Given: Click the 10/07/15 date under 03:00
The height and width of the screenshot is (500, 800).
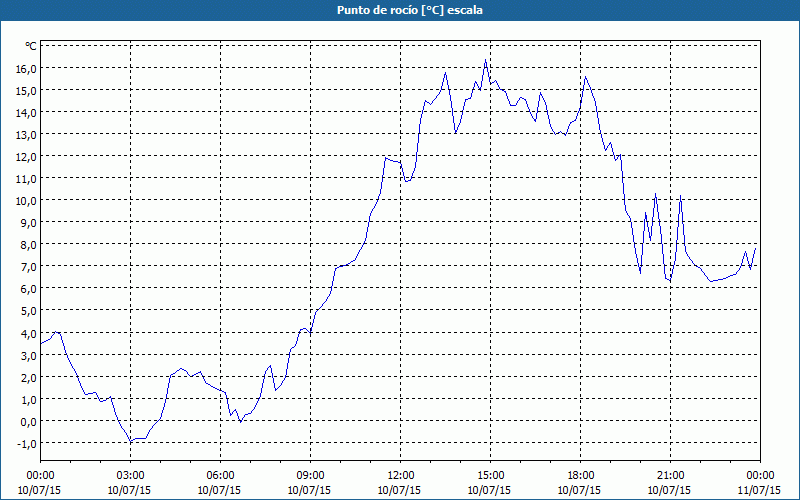Looking at the screenshot, I should pyautogui.click(x=129, y=490).
